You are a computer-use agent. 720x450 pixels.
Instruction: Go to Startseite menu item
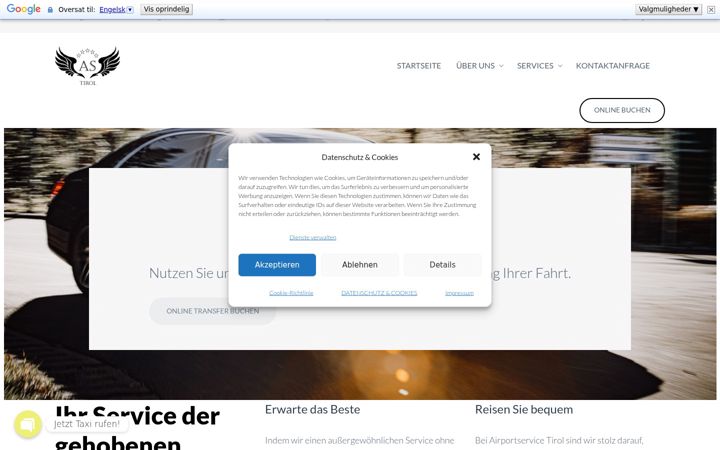[418, 66]
